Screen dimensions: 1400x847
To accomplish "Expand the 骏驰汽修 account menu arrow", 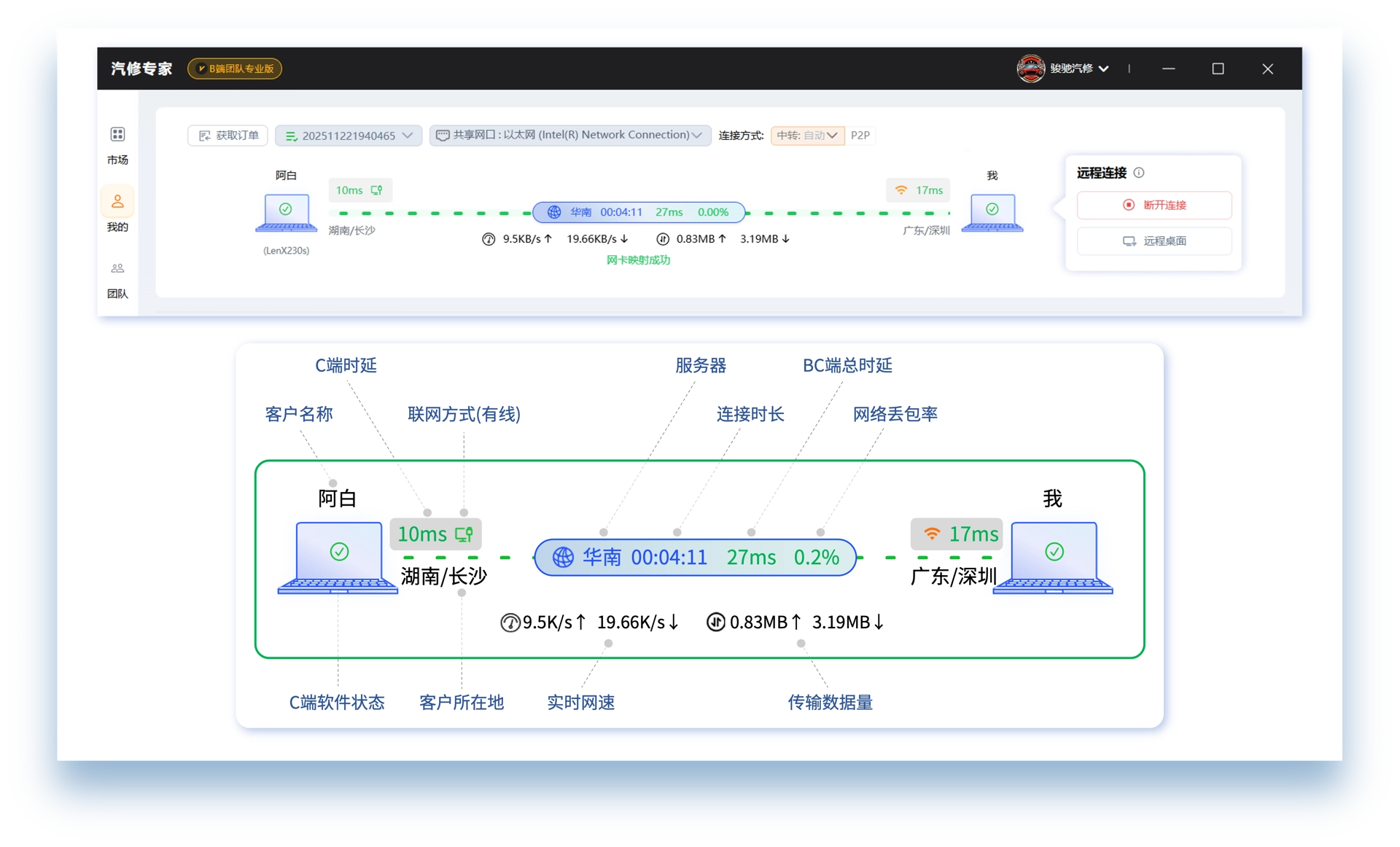I will pyautogui.click(x=1104, y=69).
